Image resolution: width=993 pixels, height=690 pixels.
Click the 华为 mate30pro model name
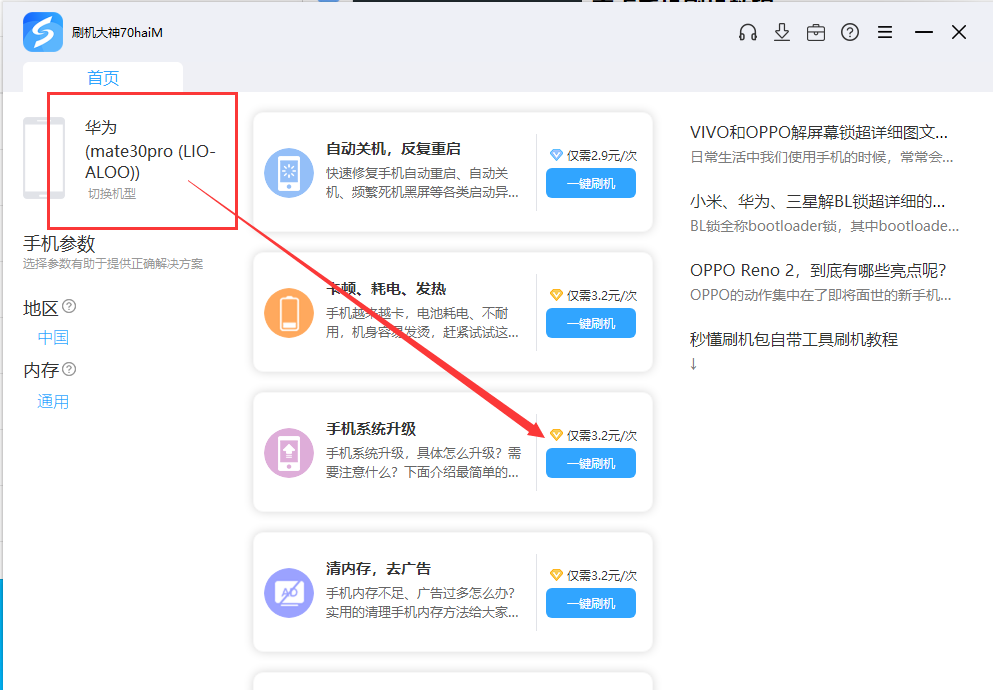[x=150, y=150]
